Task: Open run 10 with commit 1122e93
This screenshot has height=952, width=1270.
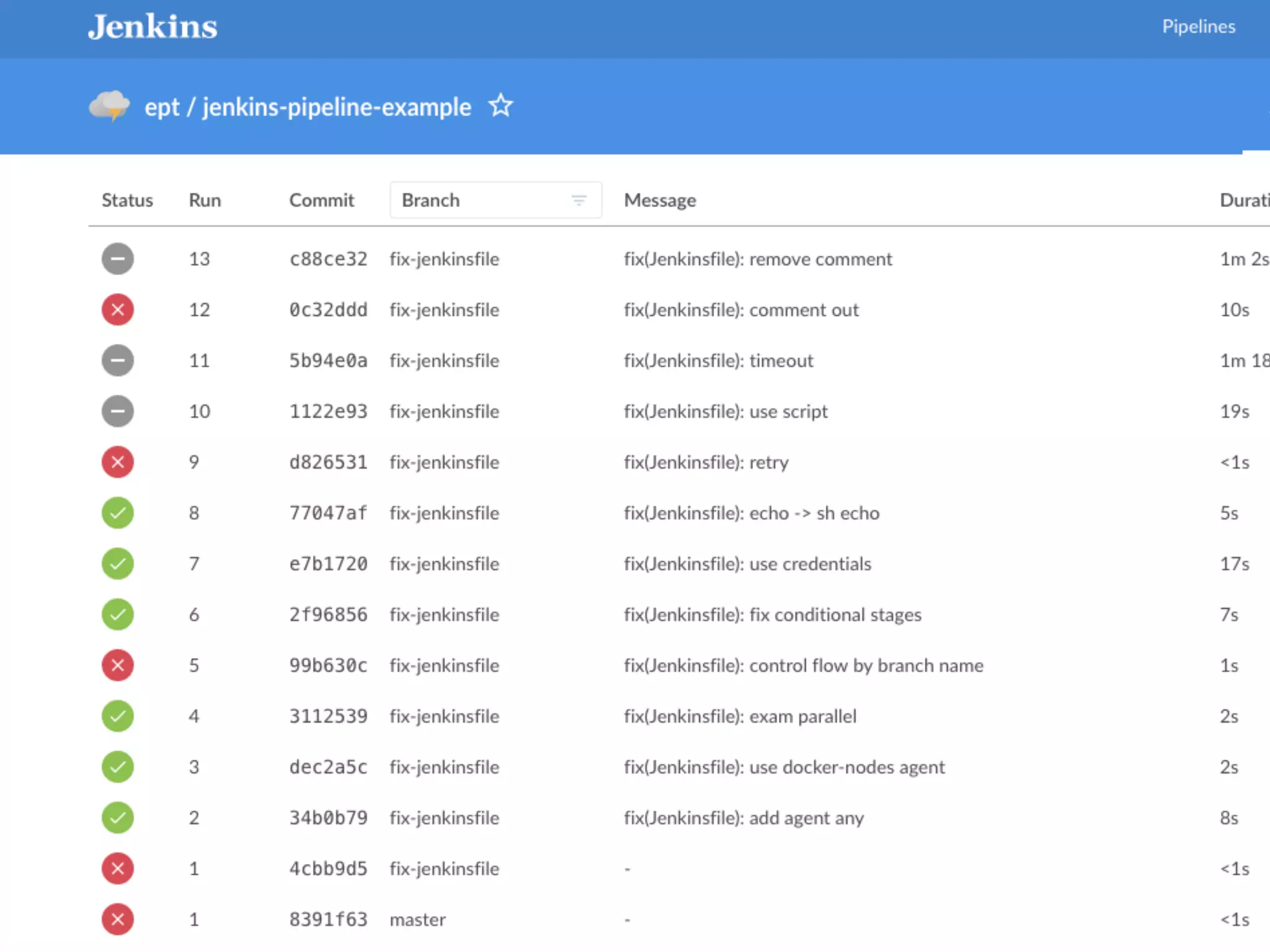Action: pos(328,412)
